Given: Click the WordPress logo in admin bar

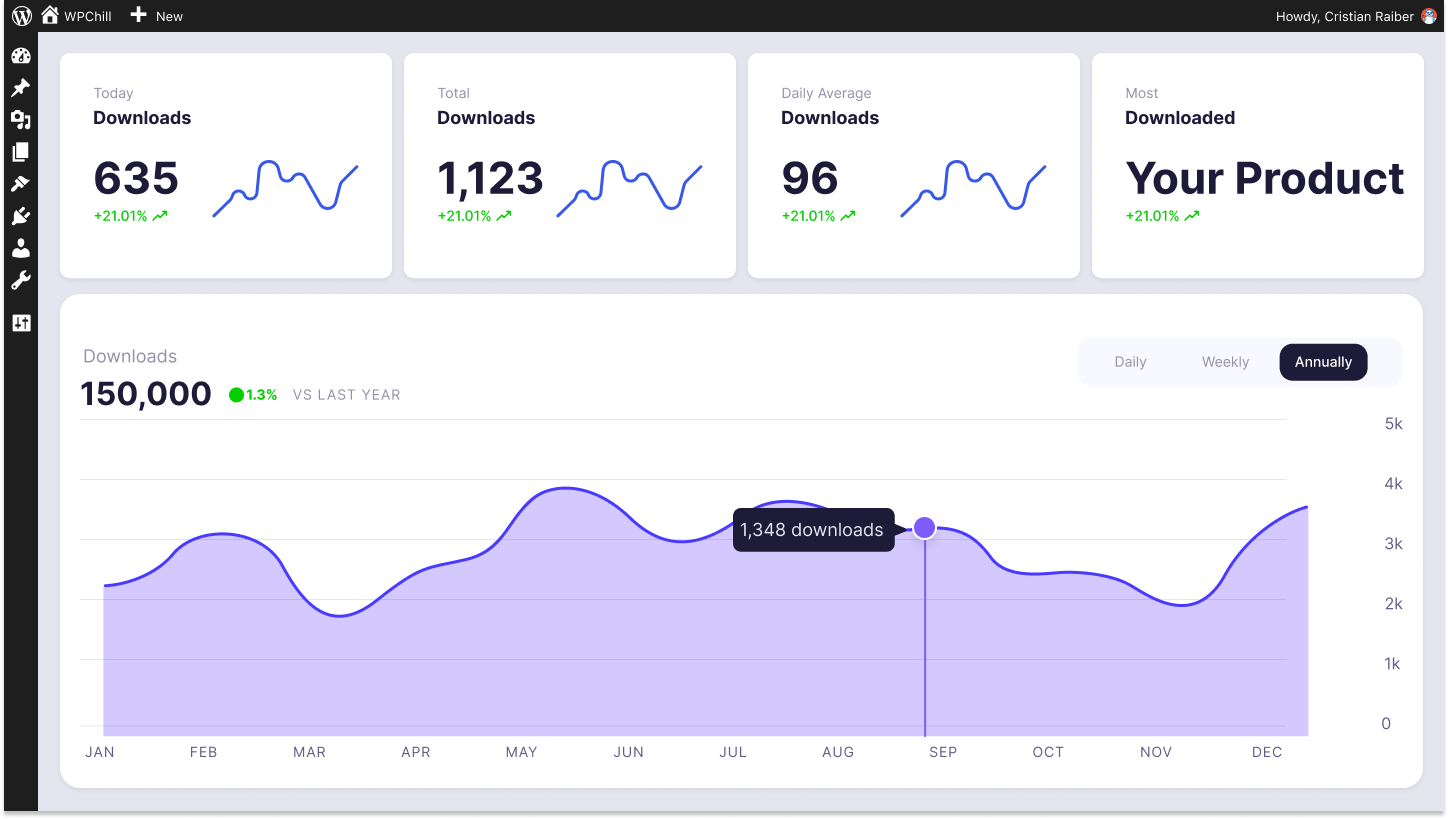Looking at the screenshot, I should pyautogui.click(x=22, y=16).
